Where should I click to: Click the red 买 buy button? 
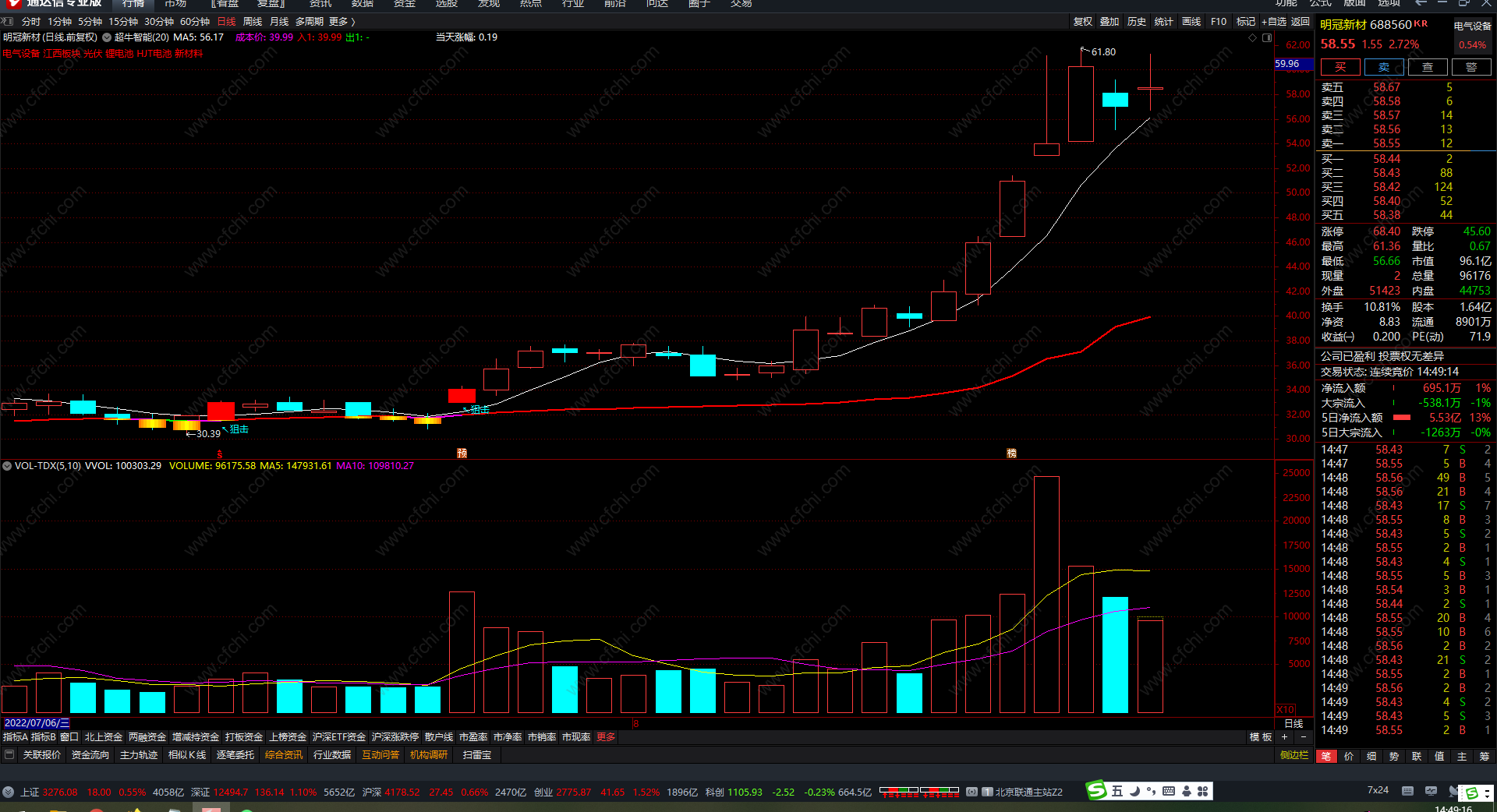coord(1340,67)
